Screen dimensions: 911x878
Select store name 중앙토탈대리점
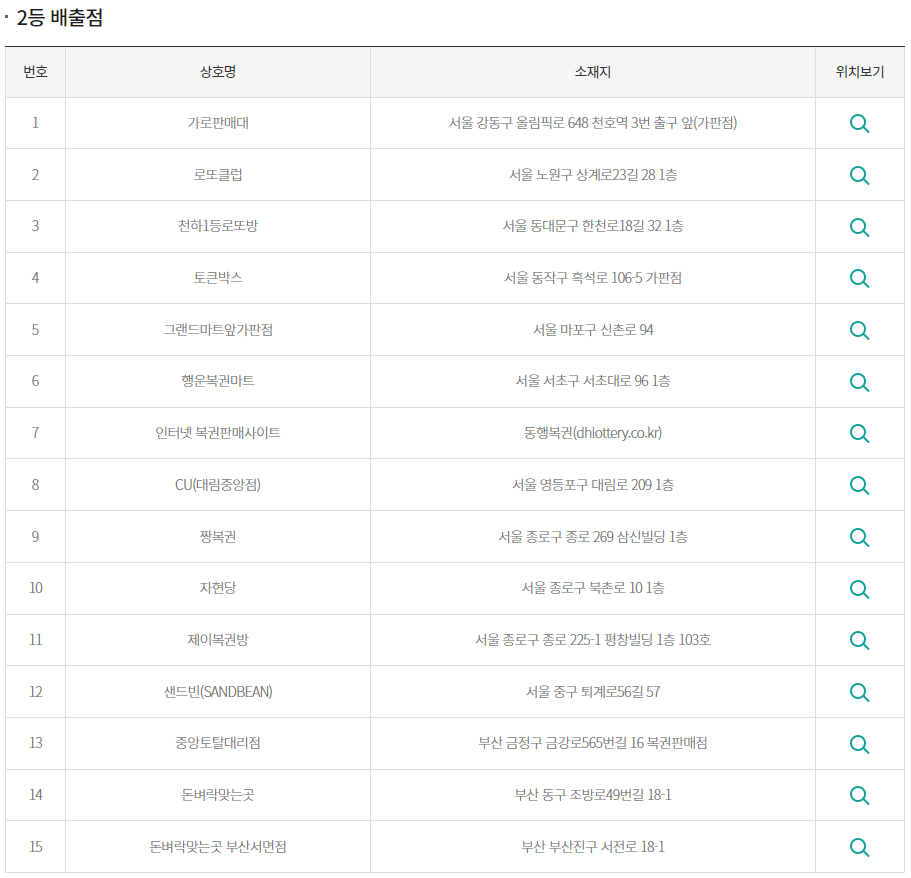pos(218,743)
